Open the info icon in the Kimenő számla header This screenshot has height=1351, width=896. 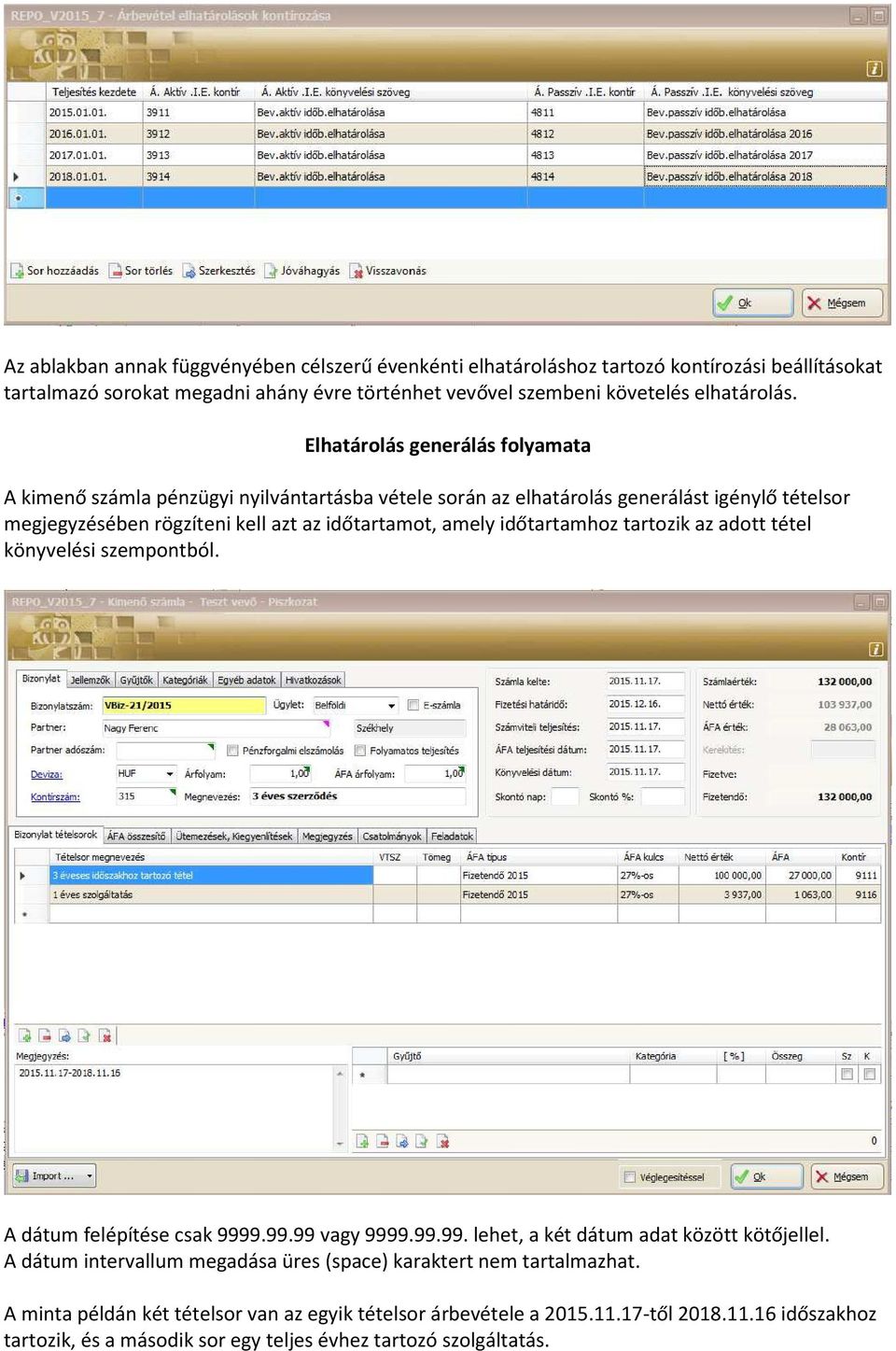click(875, 649)
